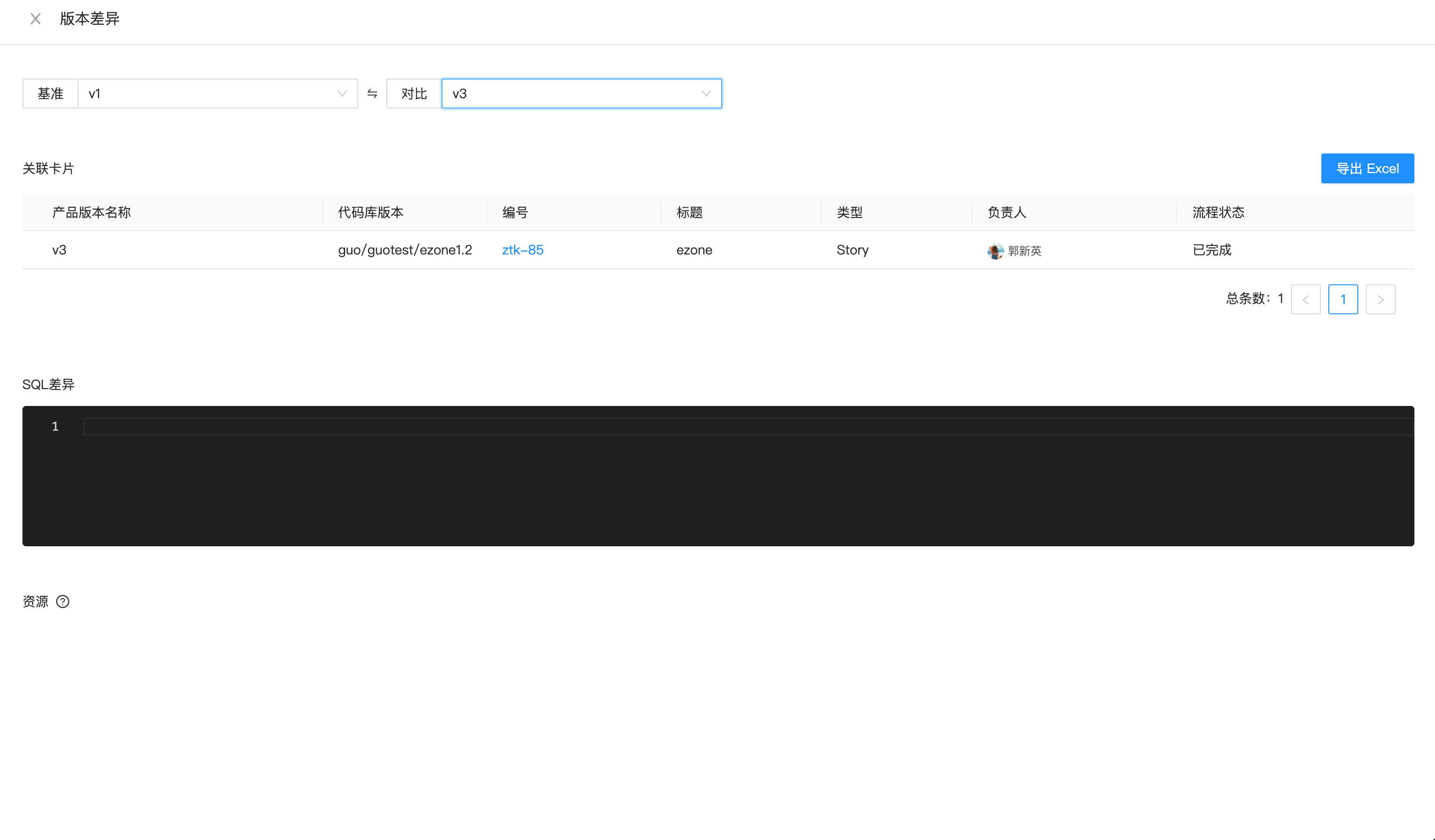The height and width of the screenshot is (840, 1435).
Task: Click the 流程状态 column header
Action: 1218,212
